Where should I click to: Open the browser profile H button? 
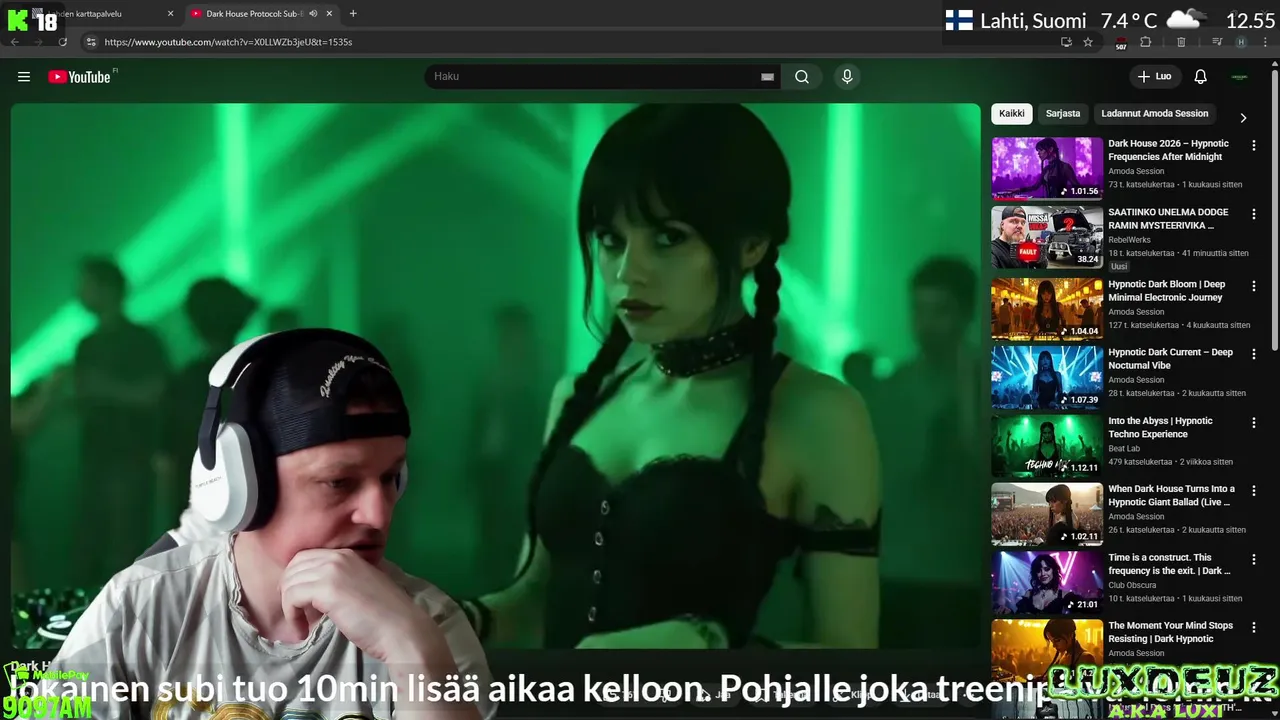(x=1241, y=42)
